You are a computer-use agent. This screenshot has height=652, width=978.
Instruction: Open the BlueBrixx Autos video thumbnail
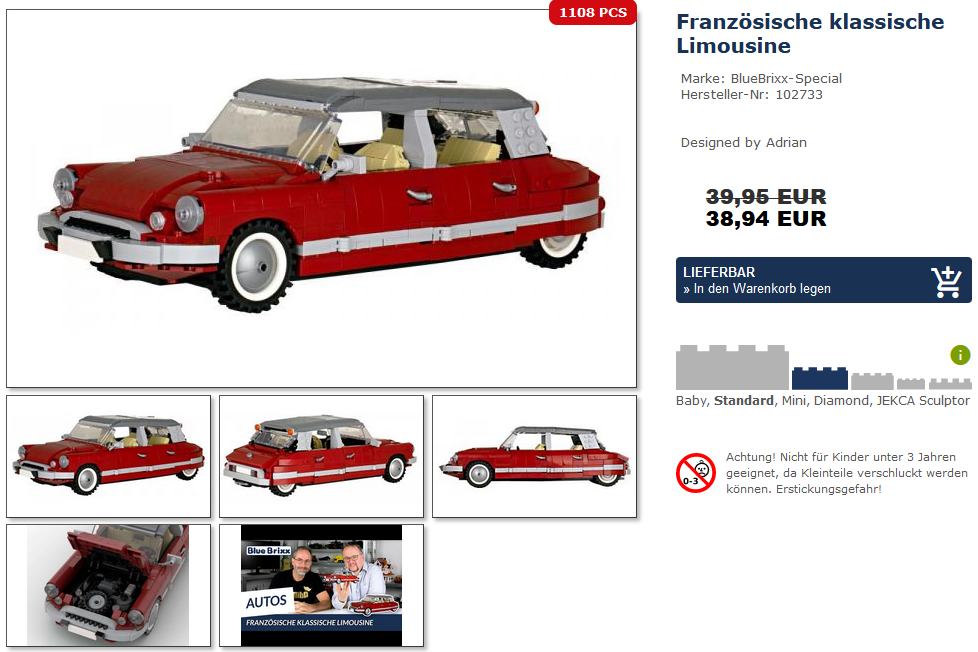pos(321,585)
